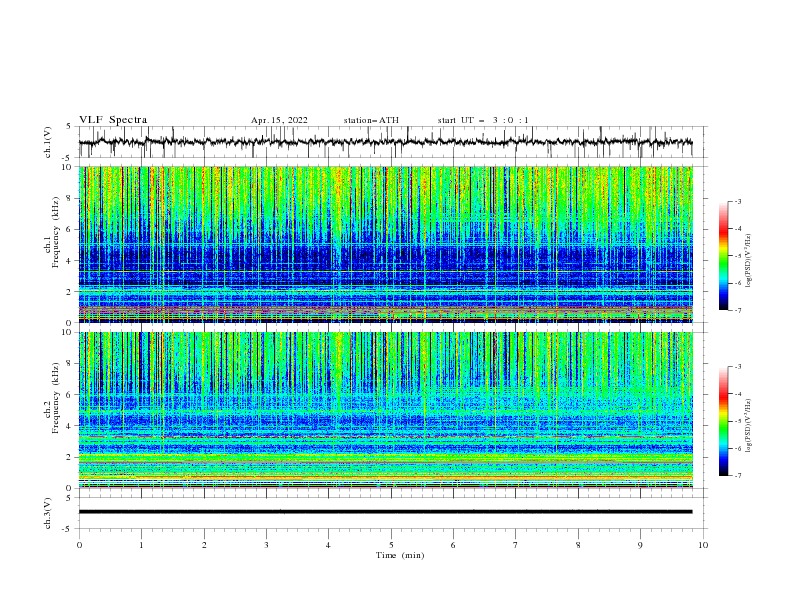This screenshot has width=792, height=612.
Task: Click time axis tick label '1'
Action: [141, 545]
